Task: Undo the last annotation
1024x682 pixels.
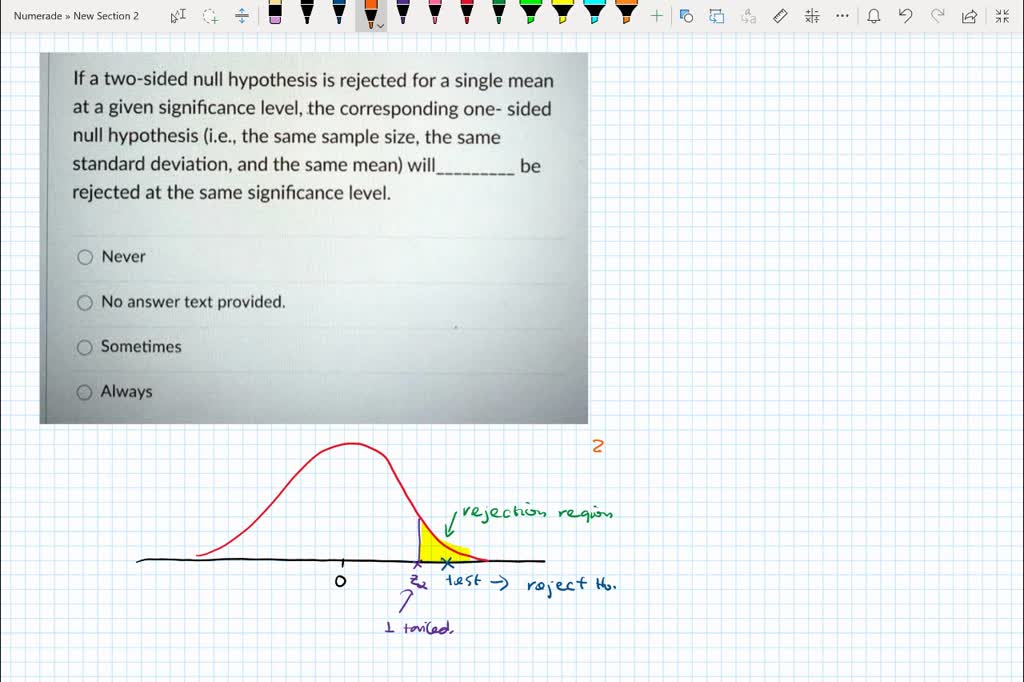Action: click(903, 15)
